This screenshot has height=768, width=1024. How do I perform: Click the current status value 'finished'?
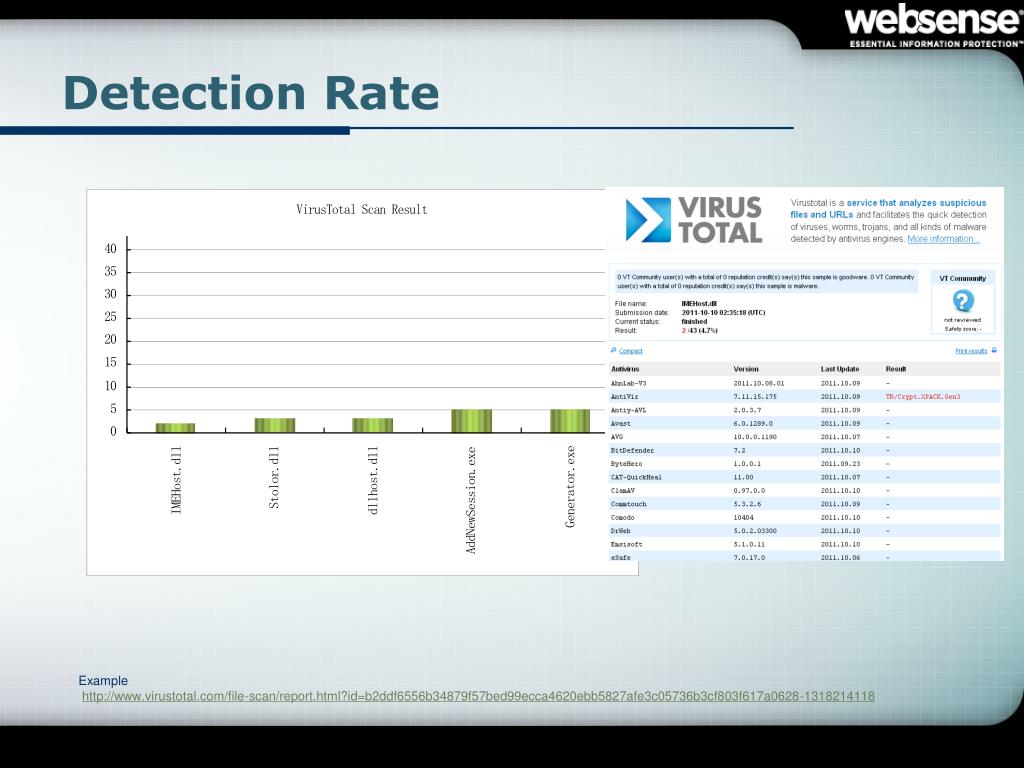point(694,321)
